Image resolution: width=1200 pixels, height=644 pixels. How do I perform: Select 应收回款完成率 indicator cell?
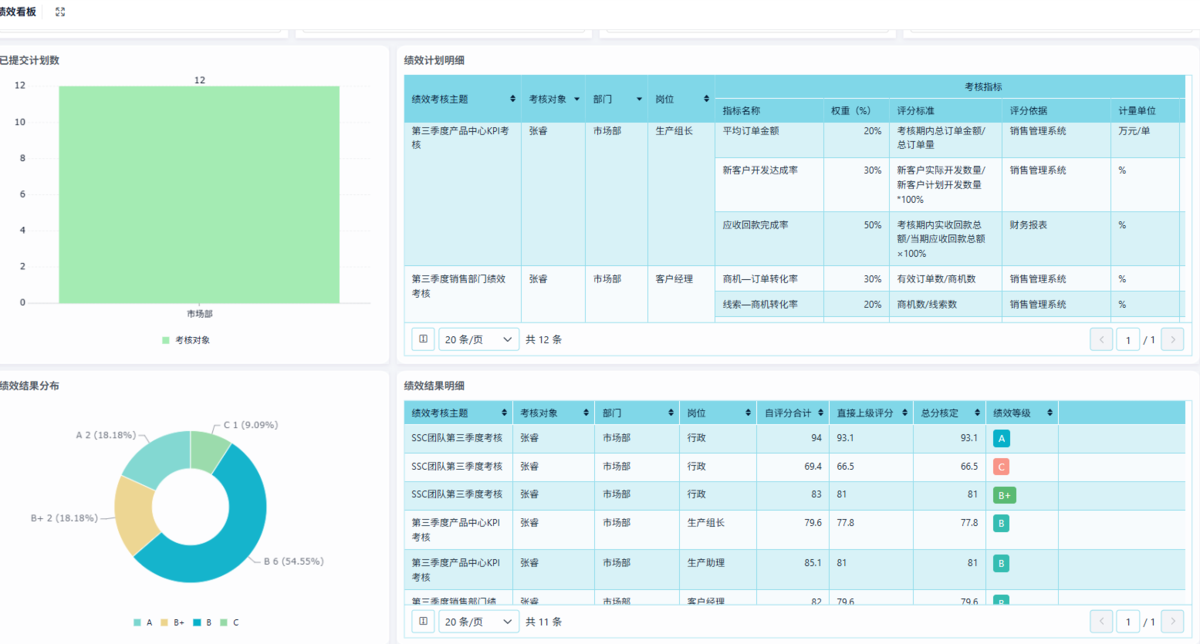(x=770, y=239)
